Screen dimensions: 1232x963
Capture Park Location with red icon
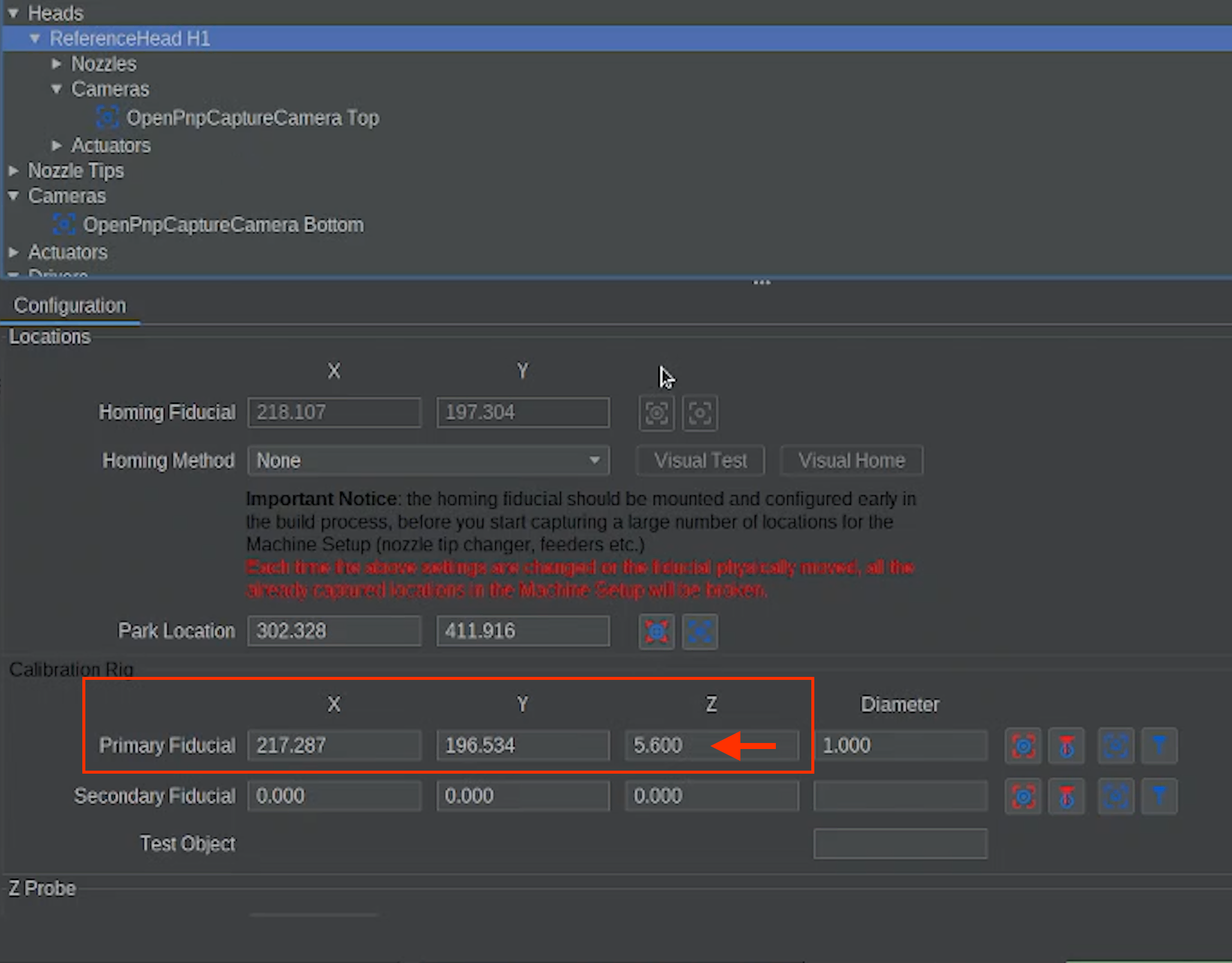point(656,632)
